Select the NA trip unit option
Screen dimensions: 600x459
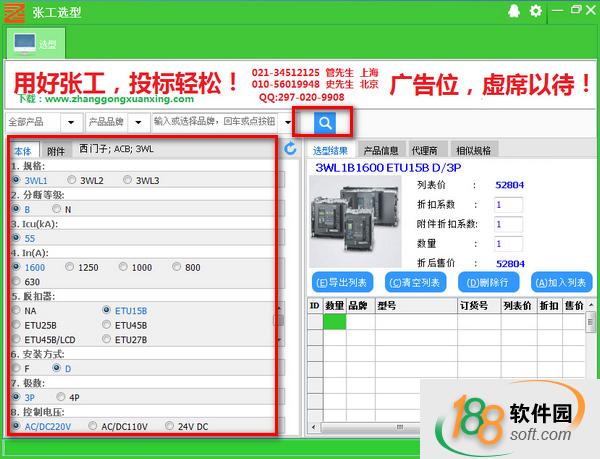coord(16,310)
